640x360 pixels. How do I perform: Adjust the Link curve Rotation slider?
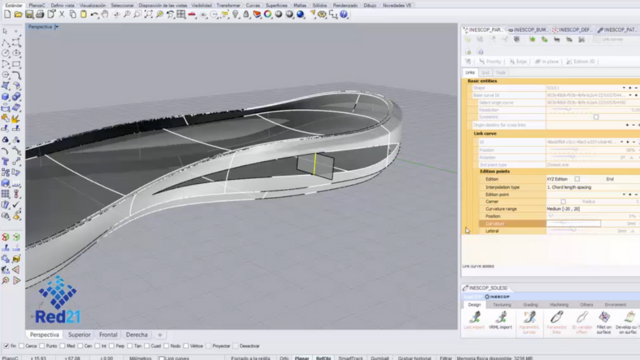click(x=573, y=157)
